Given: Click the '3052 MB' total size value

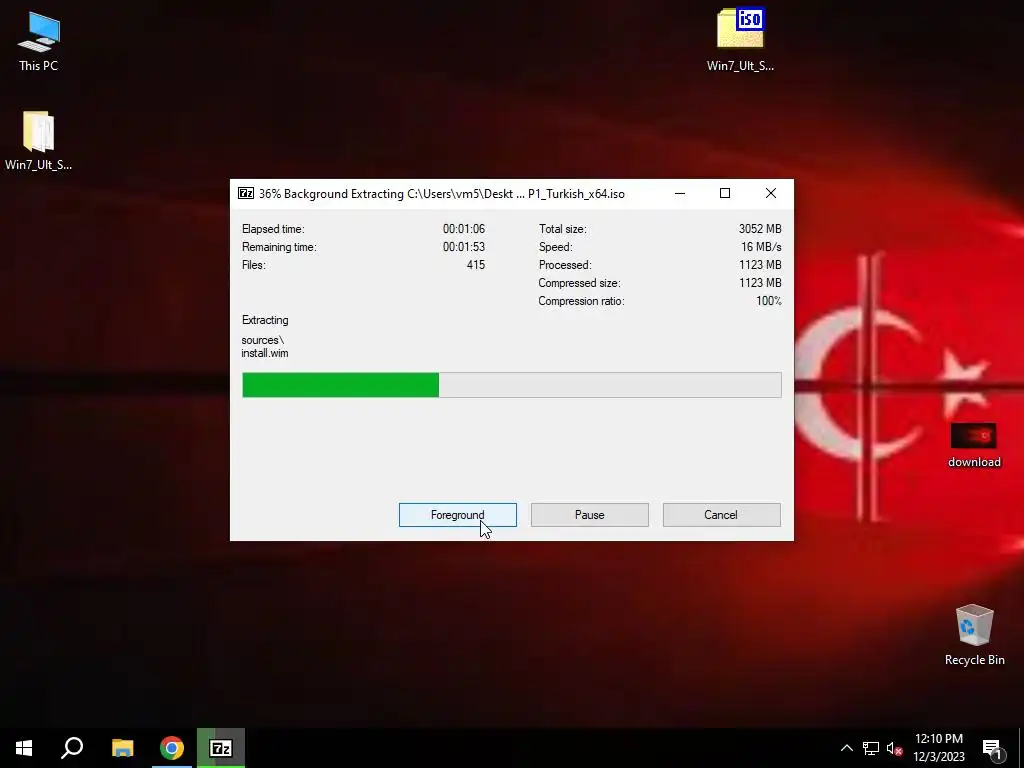Looking at the screenshot, I should [x=760, y=229].
